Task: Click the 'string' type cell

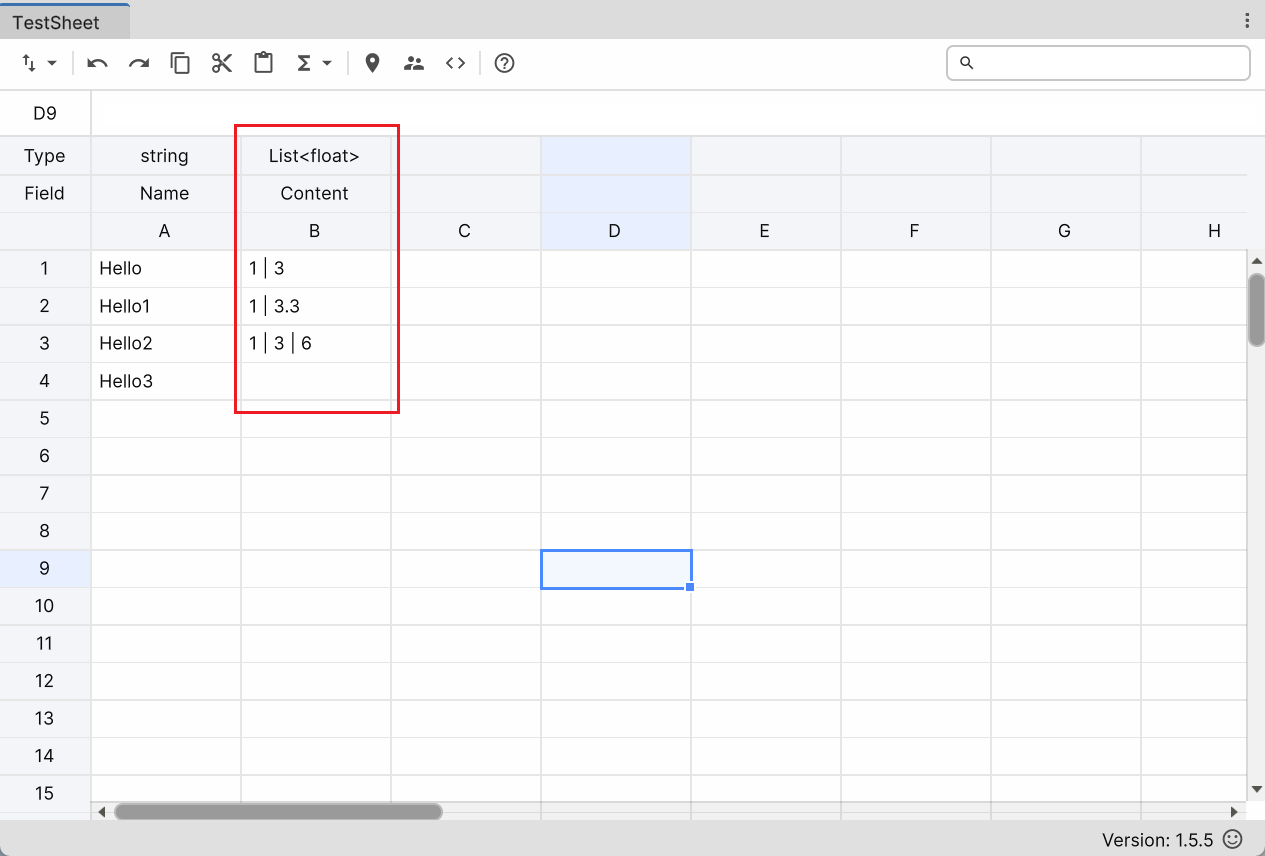Action: tap(165, 156)
